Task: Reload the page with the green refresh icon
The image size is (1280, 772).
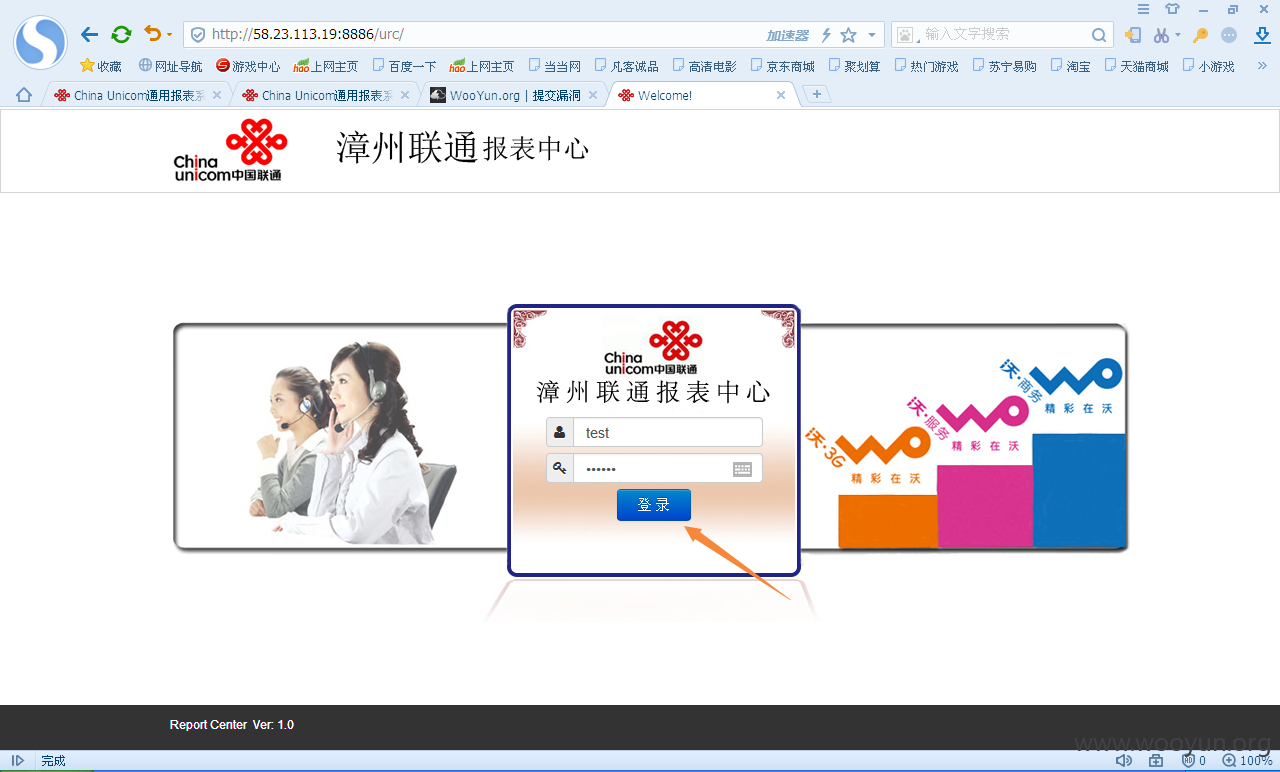Action: tap(121, 35)
